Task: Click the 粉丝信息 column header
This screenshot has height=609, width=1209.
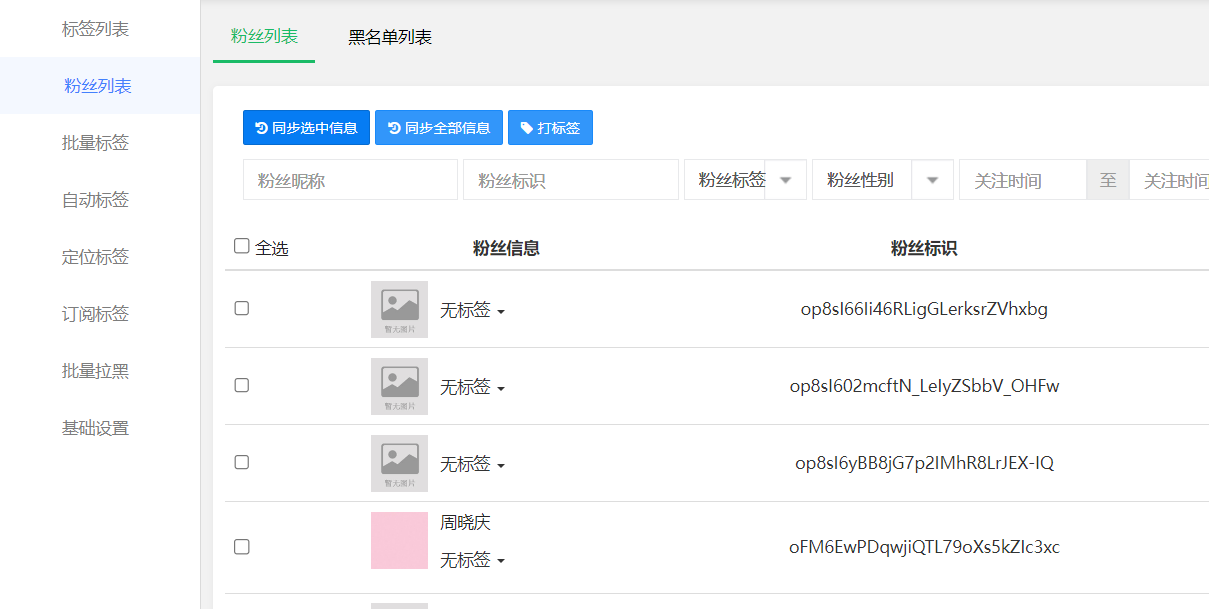Action: (506, 248)
